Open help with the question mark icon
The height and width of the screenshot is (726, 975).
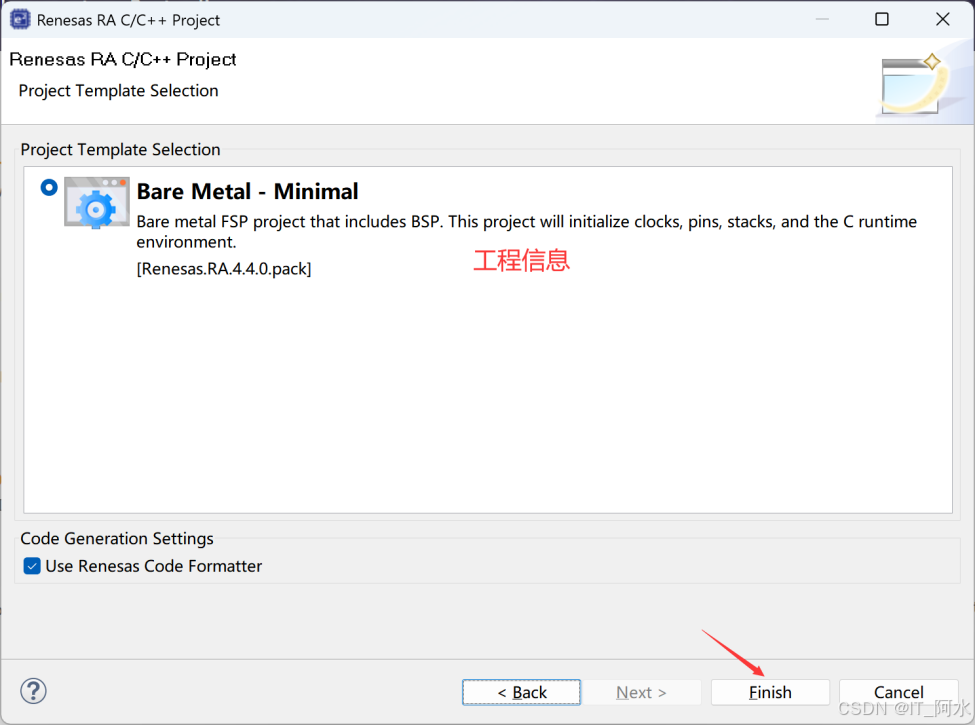(x=33, y=691)
